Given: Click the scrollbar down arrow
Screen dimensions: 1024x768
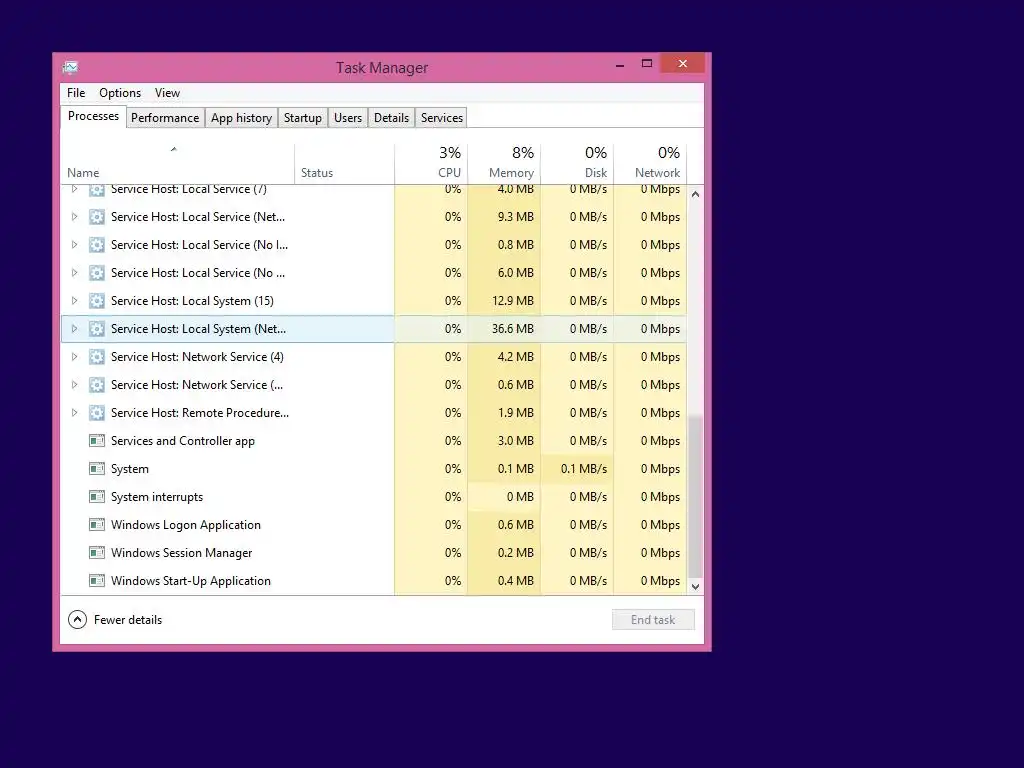Looking at the screenshot, I should [696, 586].
